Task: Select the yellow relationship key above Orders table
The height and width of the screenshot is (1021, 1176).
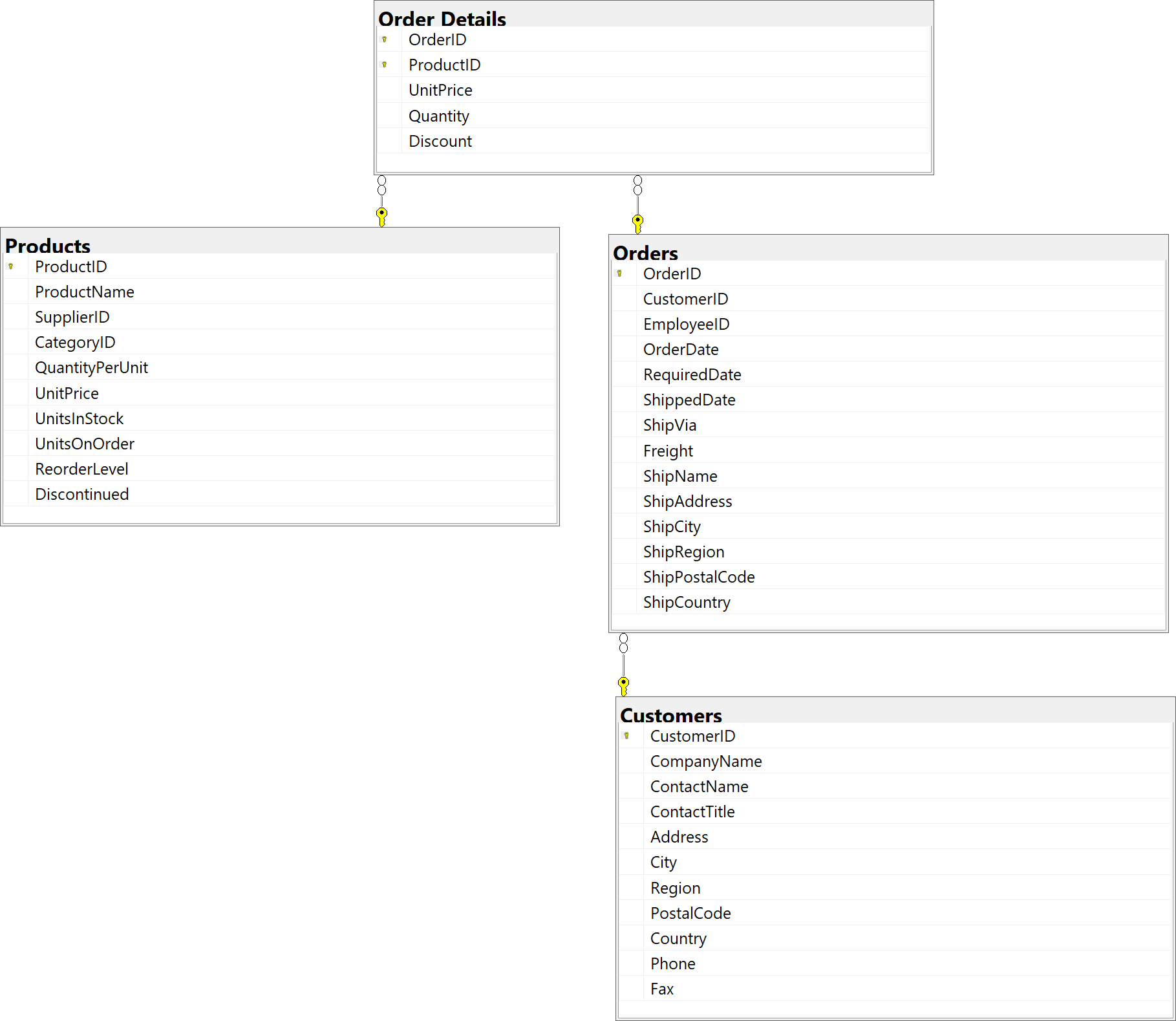Action: (x=637, y=224)
